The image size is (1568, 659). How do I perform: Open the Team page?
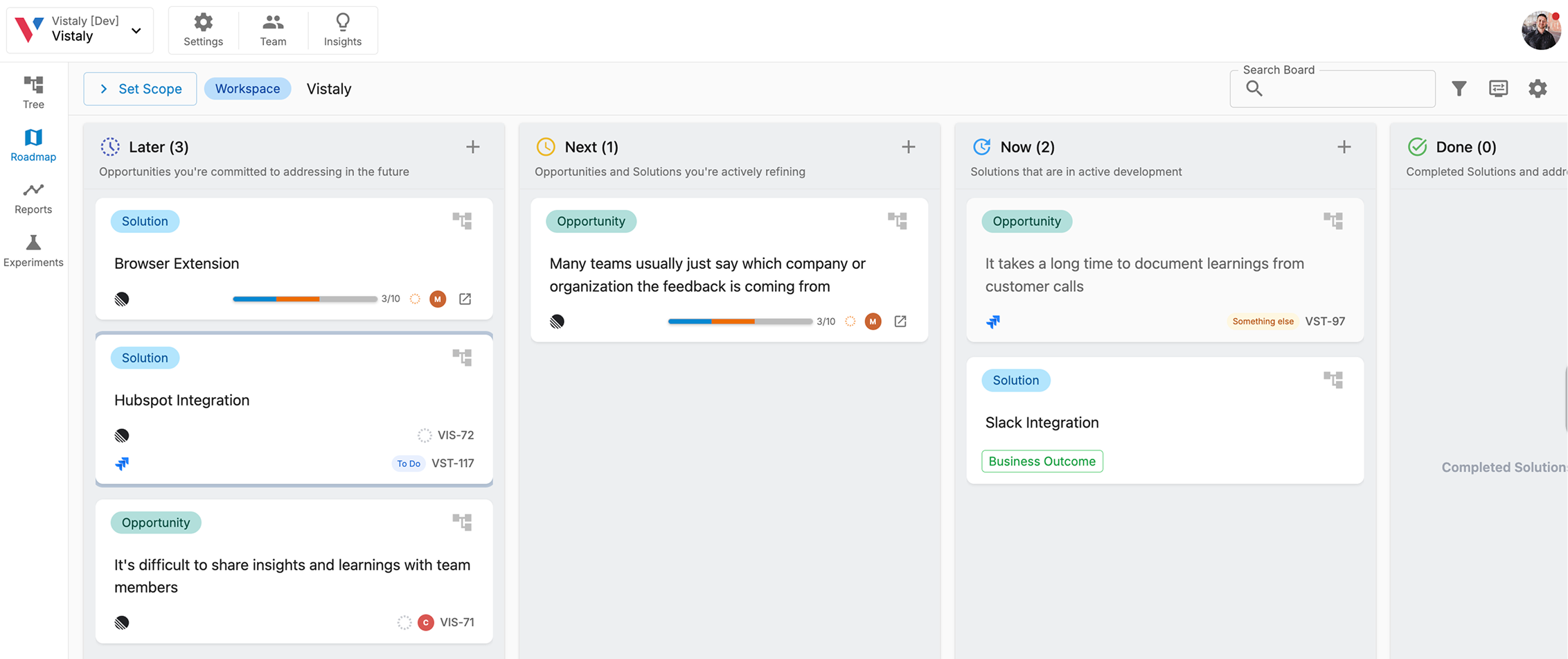272,29
